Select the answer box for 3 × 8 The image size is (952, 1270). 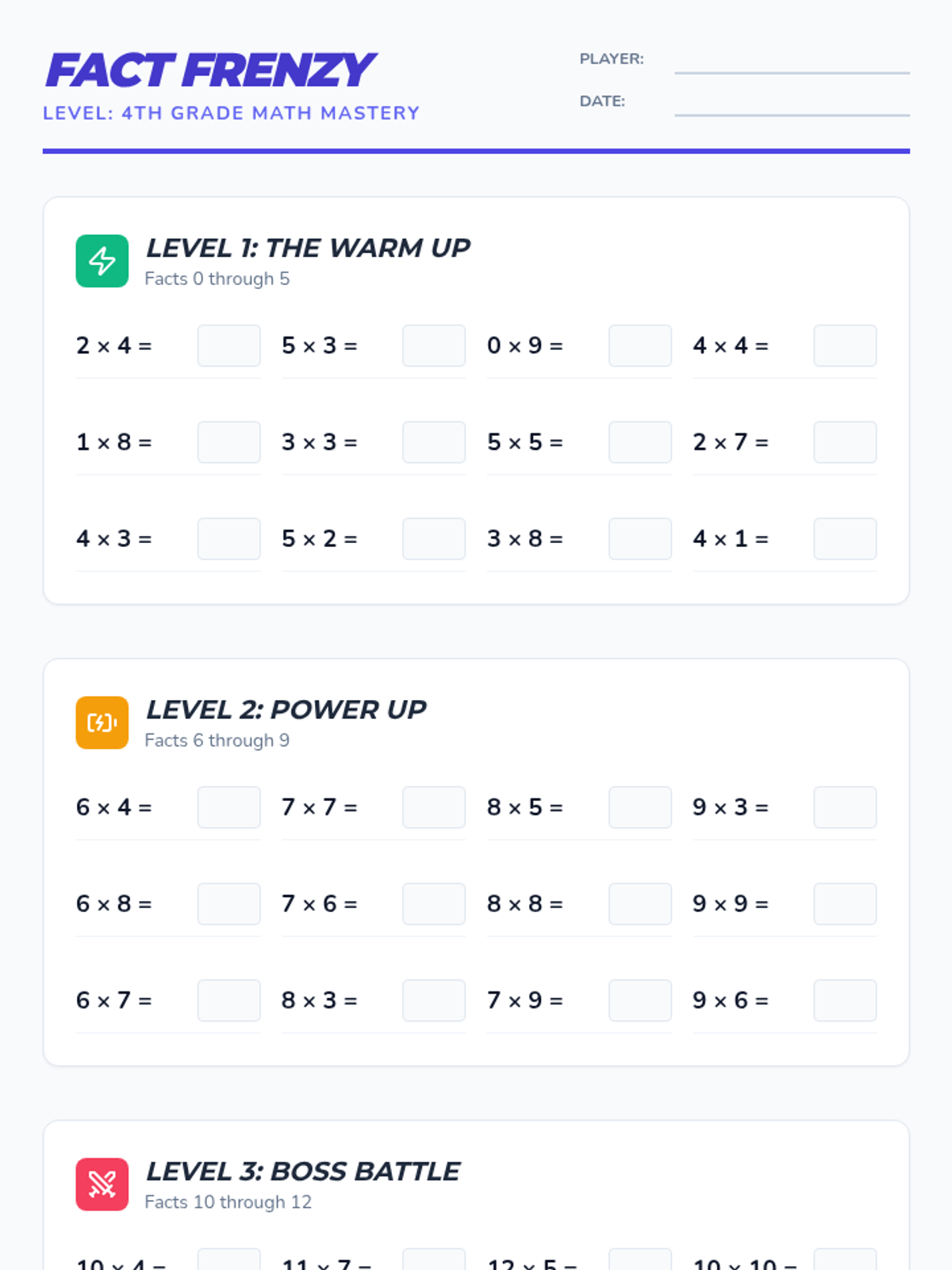tap(639, 539)
